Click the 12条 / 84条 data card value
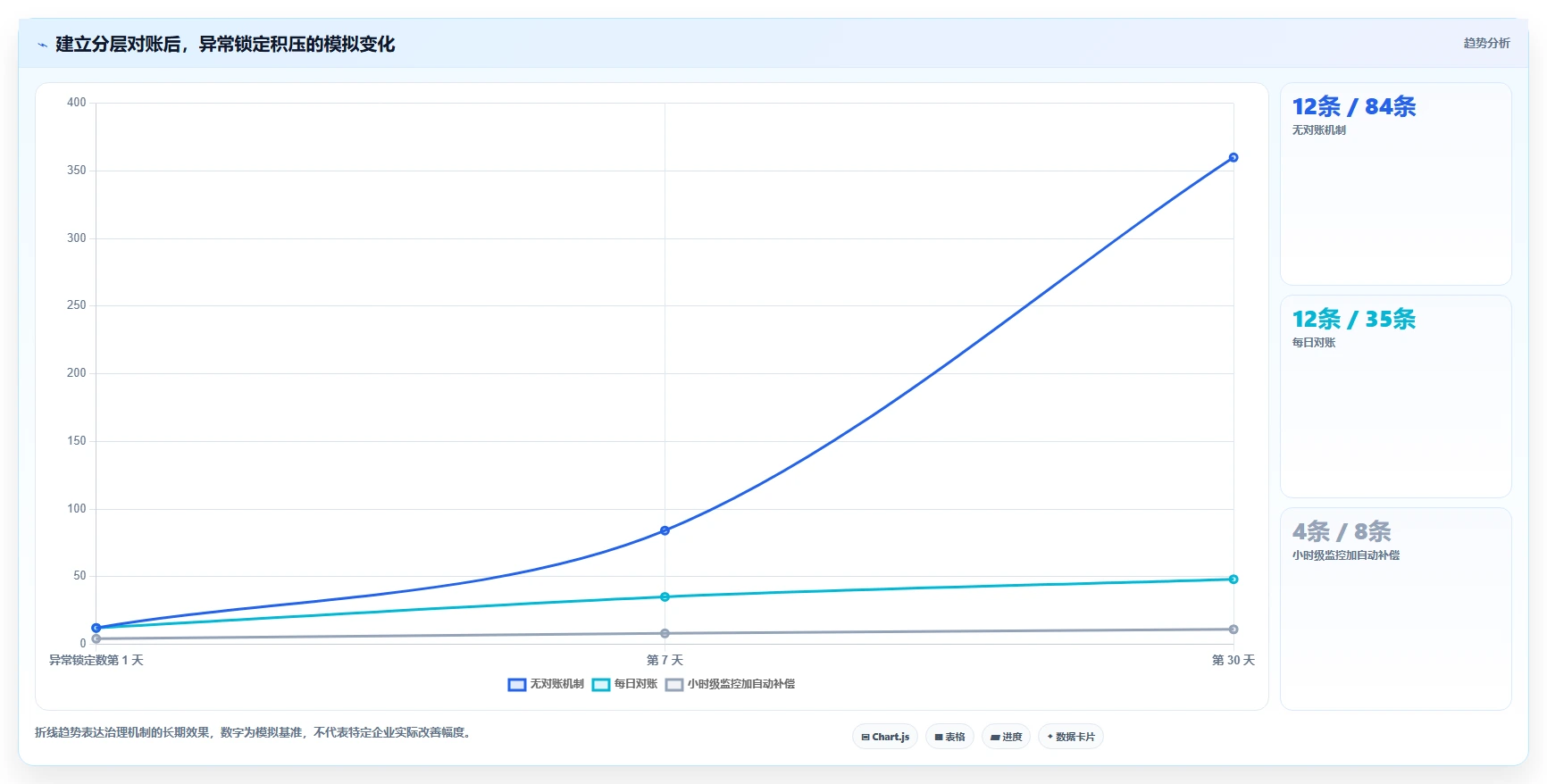 1354,106
